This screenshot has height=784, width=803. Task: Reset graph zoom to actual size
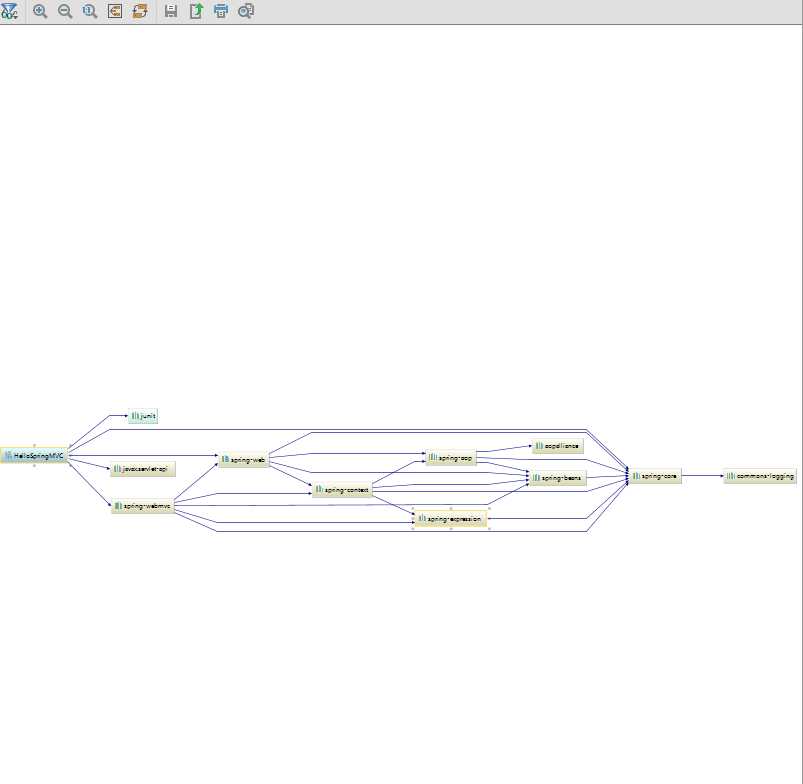90,11
